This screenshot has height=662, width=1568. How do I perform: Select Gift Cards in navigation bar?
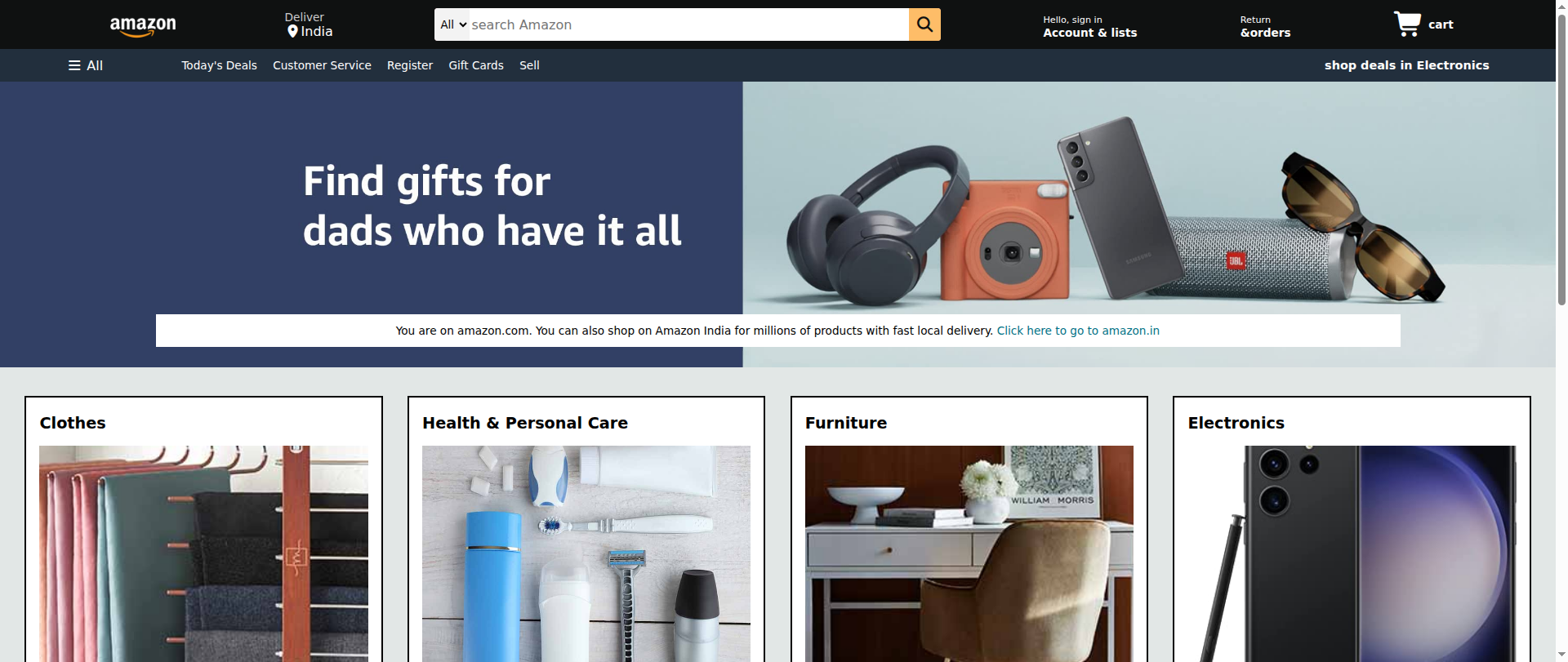476,65
